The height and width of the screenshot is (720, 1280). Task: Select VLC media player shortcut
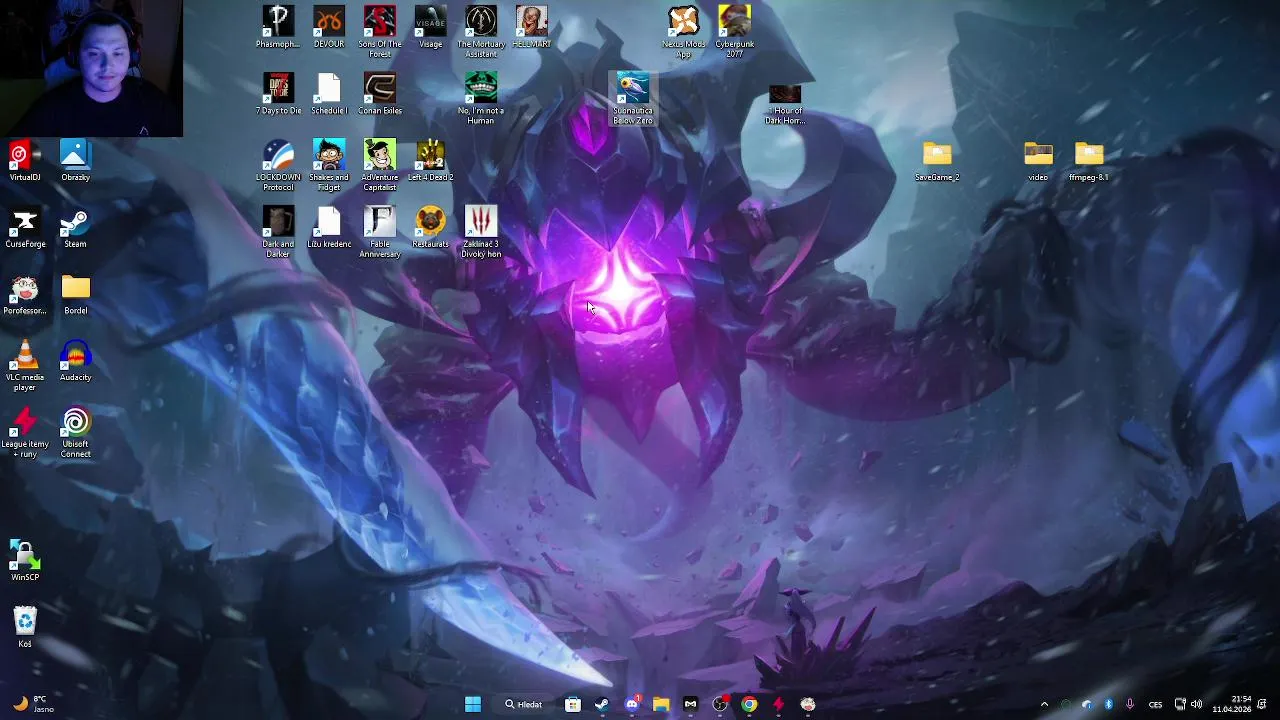(25, 365)
